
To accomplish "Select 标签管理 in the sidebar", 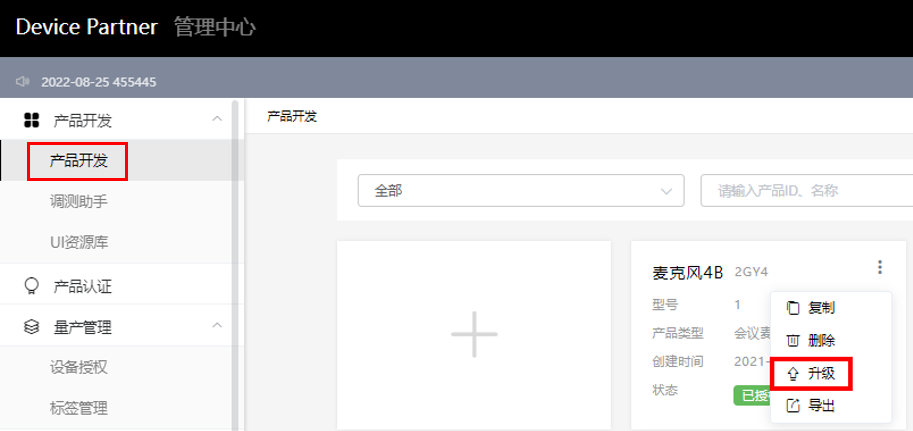I will pos(79,408).
